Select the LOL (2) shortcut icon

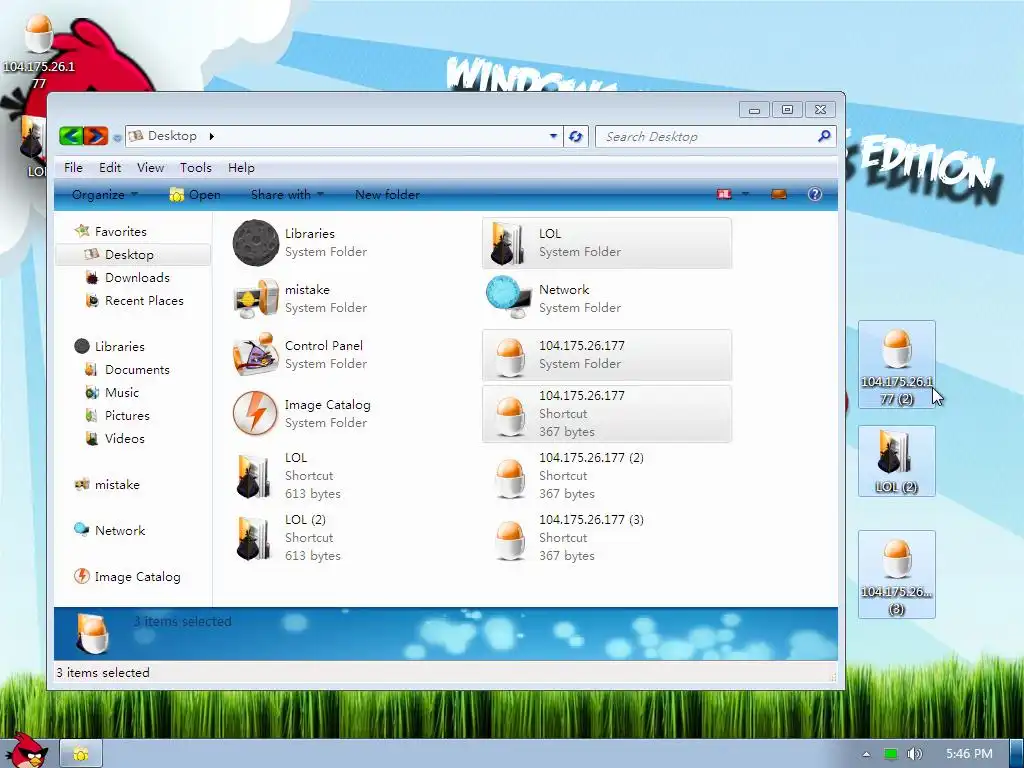253,537
